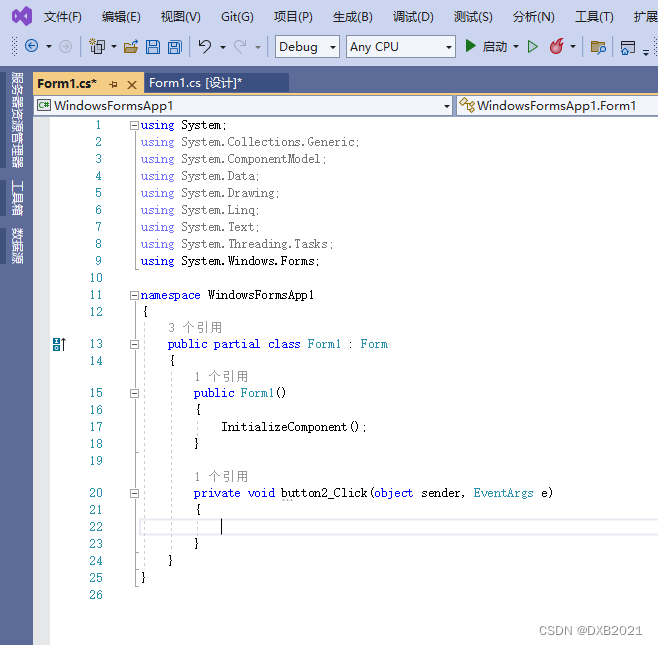Click the 3 个引用 CodeLens link above class Form1
Image resolution: width=658 pixels, height=645 pixels.
pos(195,327)
